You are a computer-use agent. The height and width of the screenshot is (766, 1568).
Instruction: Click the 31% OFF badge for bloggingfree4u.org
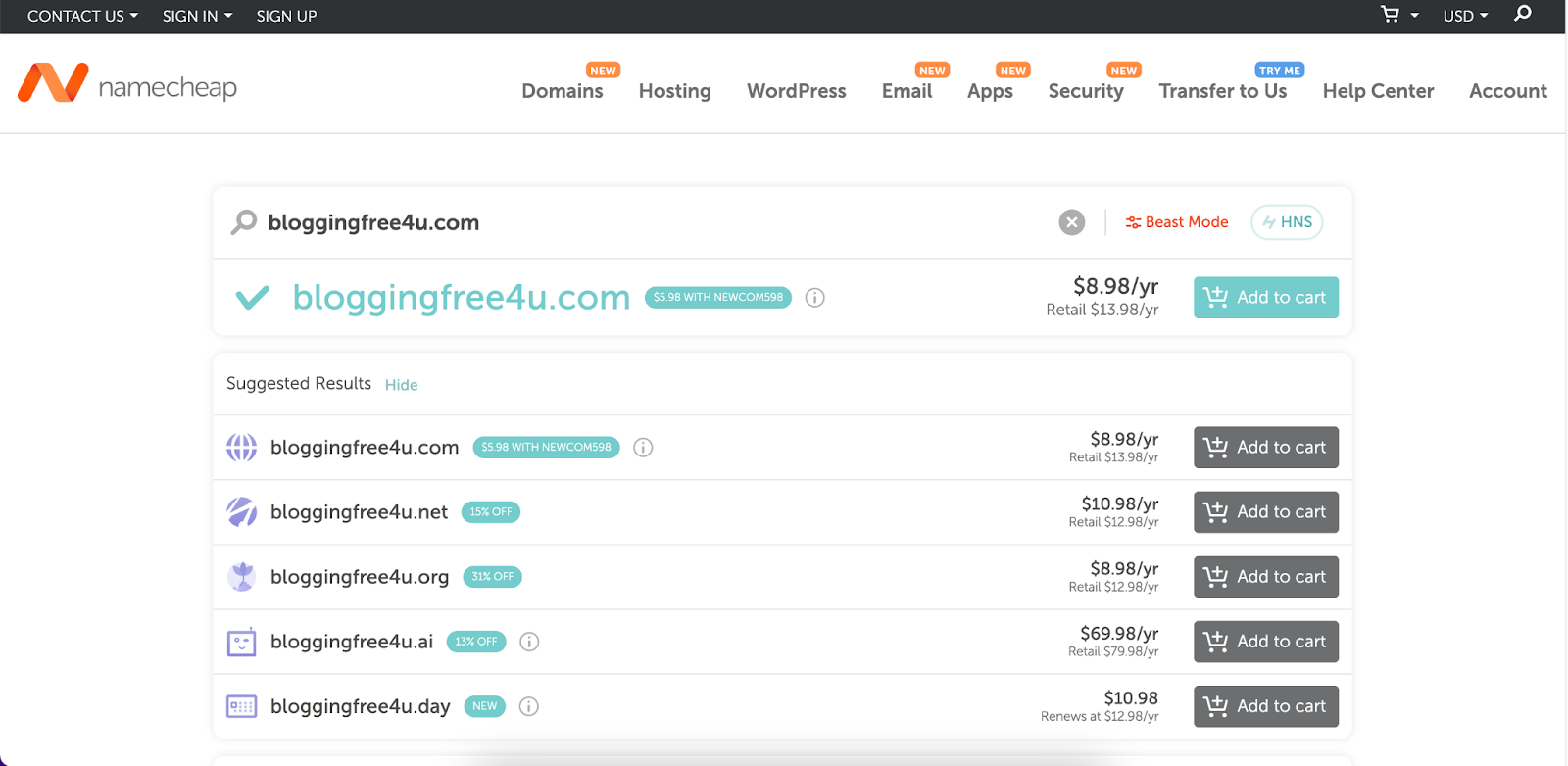pos(492,577)
